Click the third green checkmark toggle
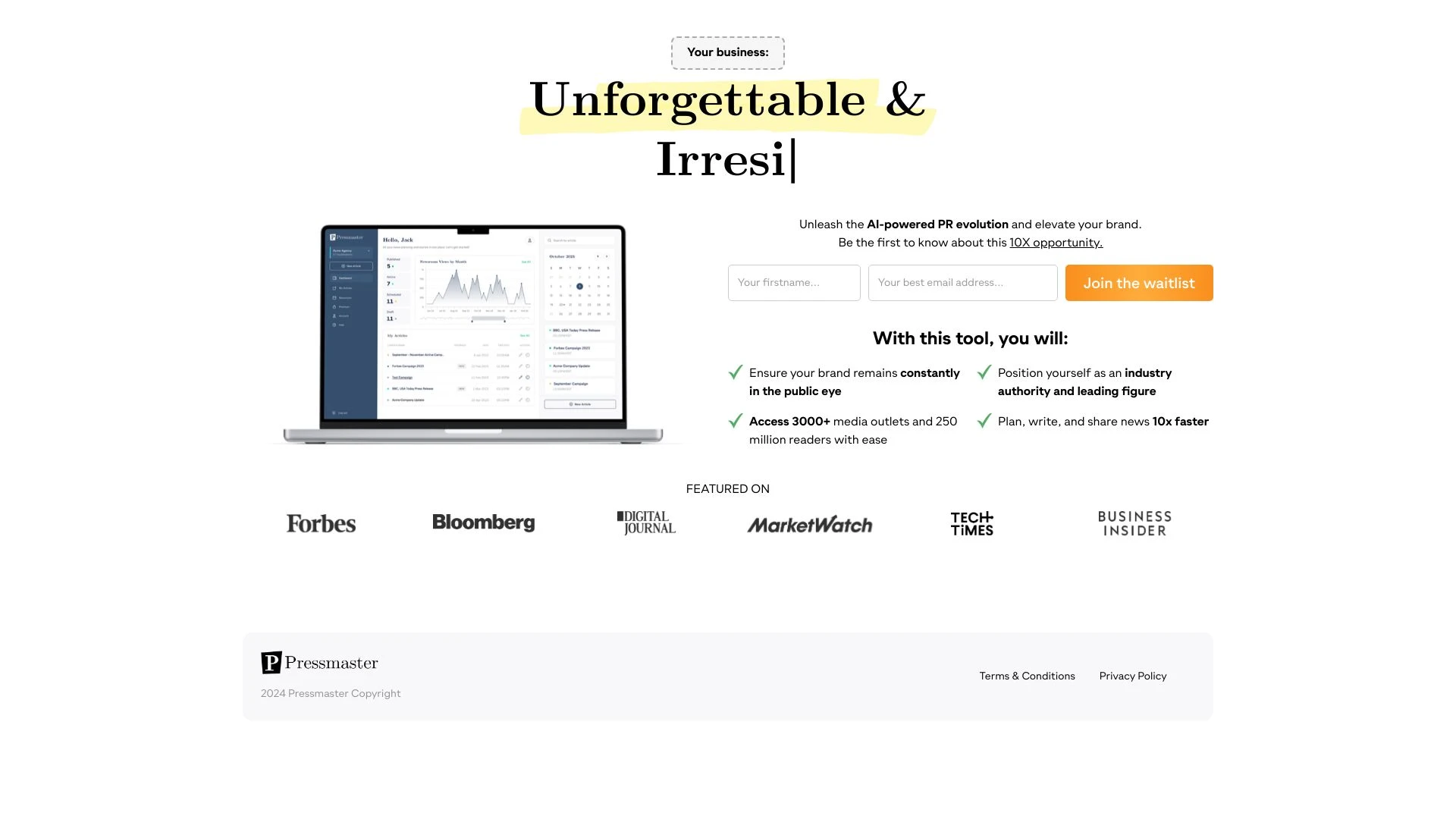The image size is (1456, 819). 735,421
